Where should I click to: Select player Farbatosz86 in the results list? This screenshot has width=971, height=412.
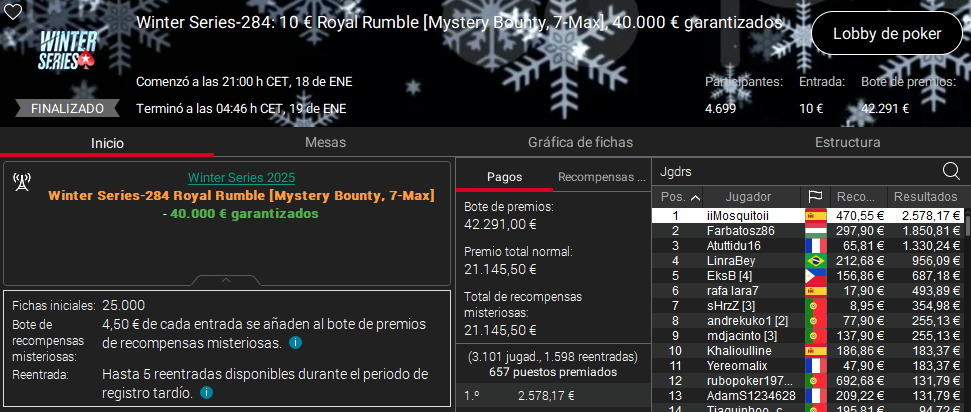click(x=740, y=230)
